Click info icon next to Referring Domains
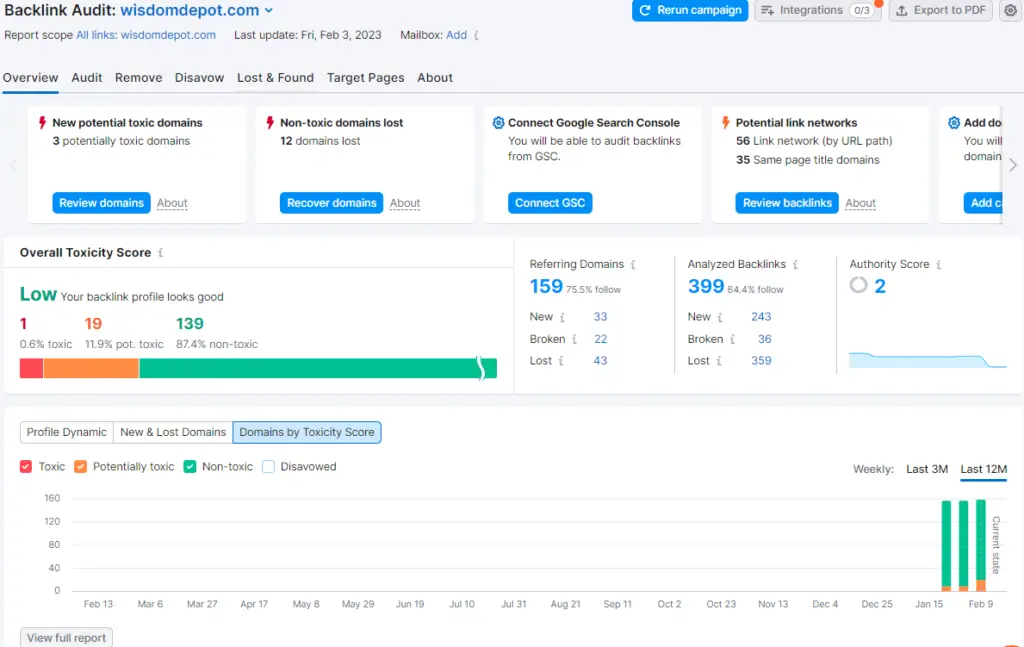 [x=633, y=264]
